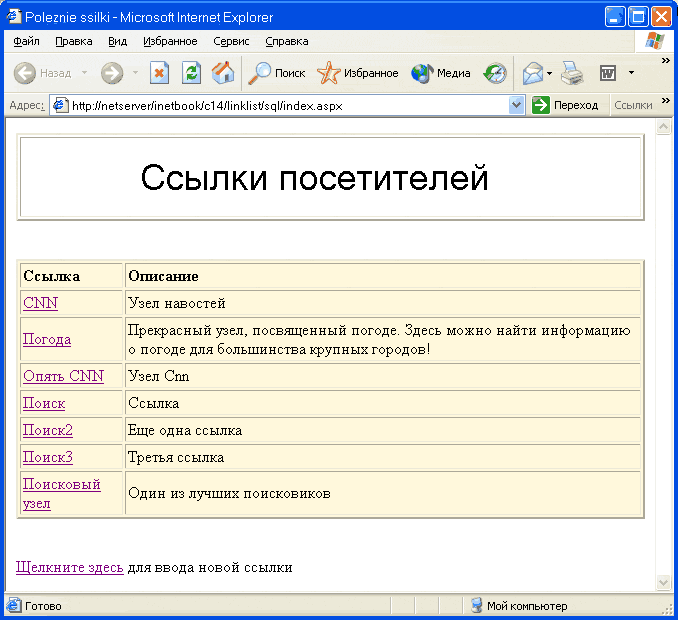The width and height of the screenshot is (678, 620).
Task: Click the Ссылки toolbar label
Action: 633,105
